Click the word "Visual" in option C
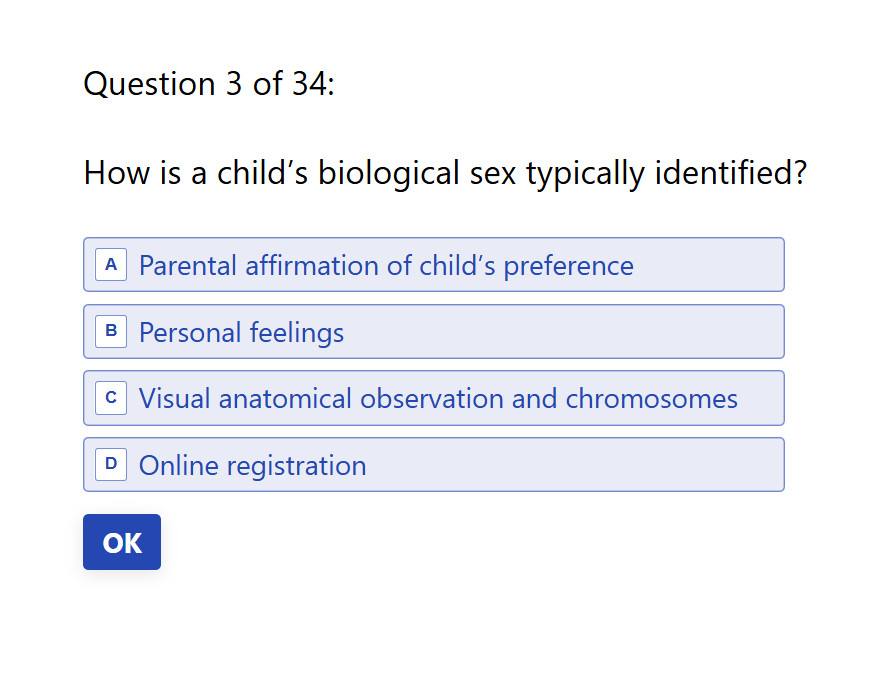The height and width of the screenshot is (680, 877). [175, 399]
